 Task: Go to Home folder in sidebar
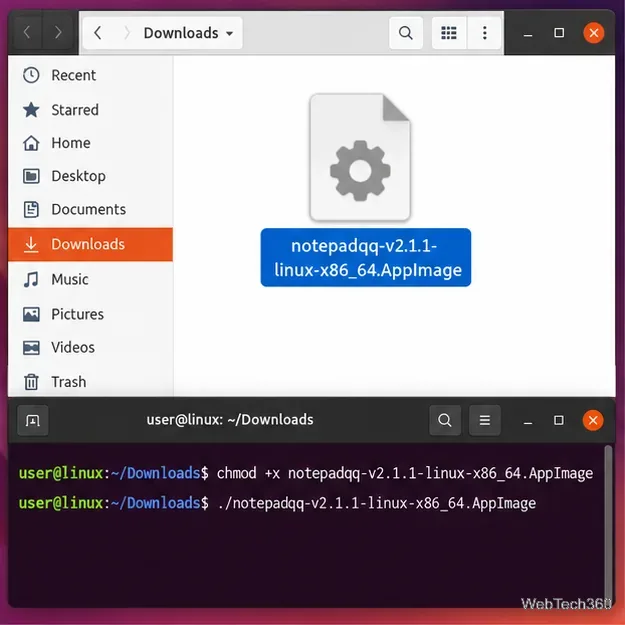tap(90, 143)
